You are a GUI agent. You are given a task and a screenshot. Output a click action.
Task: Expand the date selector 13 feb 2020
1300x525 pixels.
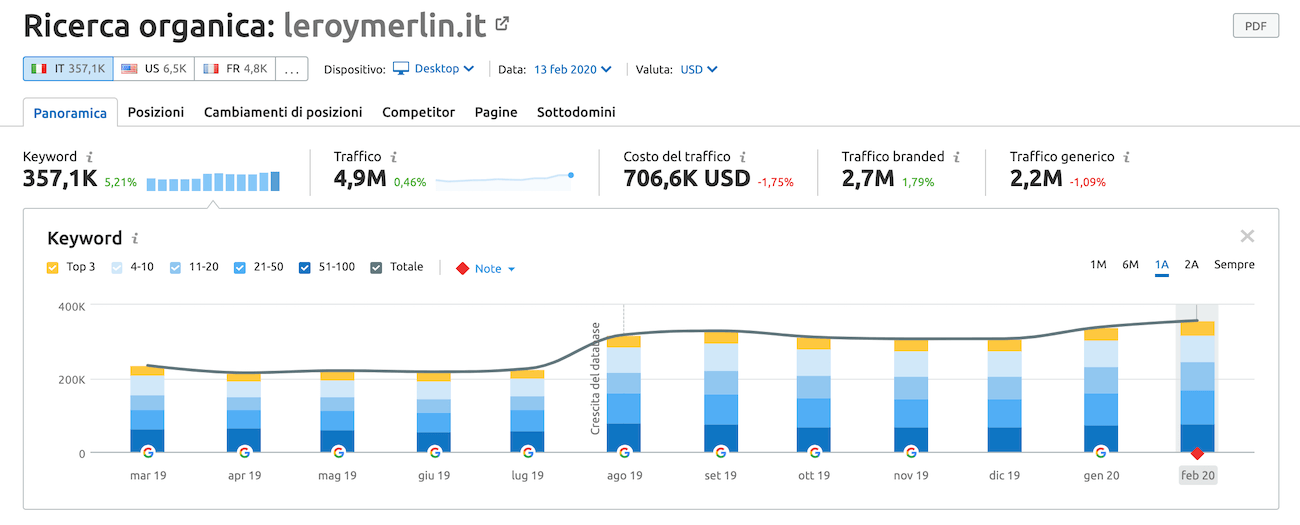573,69
